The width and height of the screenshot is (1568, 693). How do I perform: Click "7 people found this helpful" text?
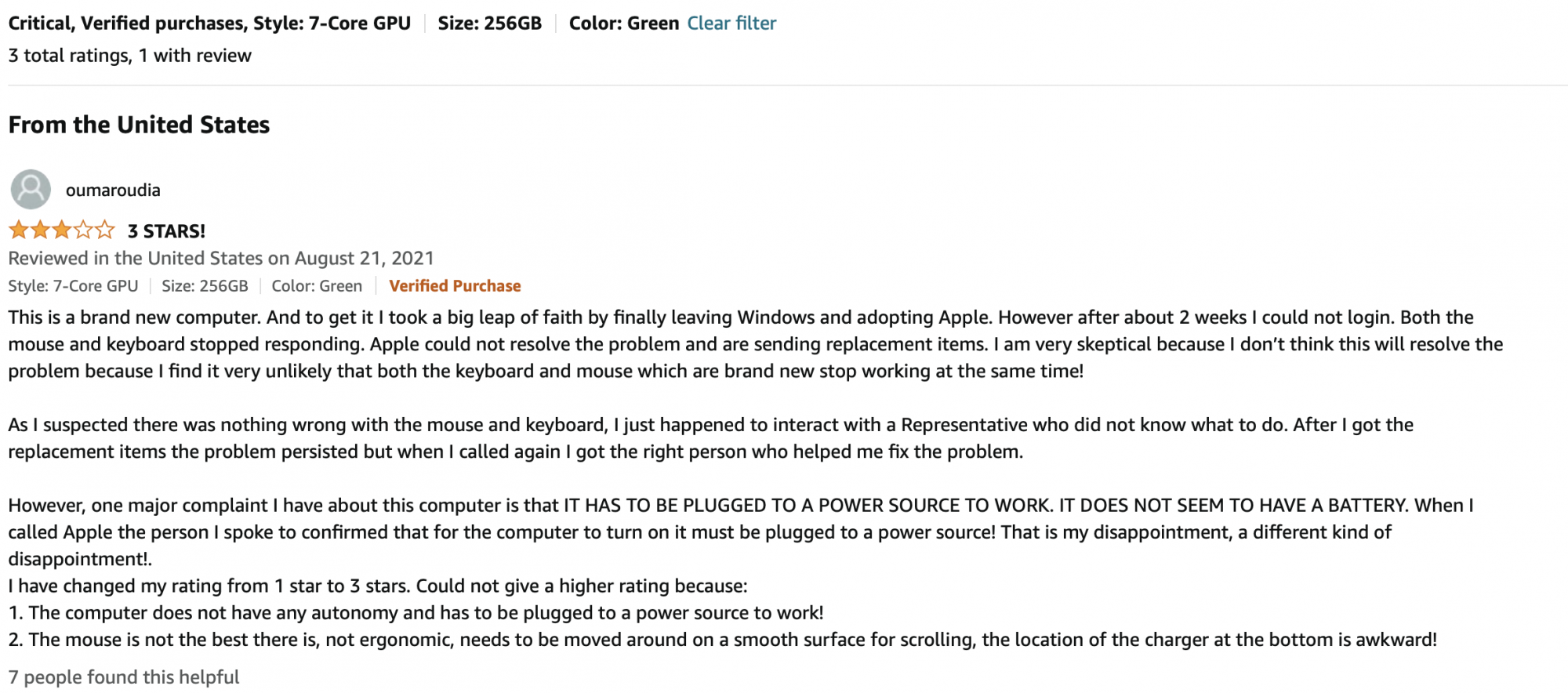coord(124,677)
